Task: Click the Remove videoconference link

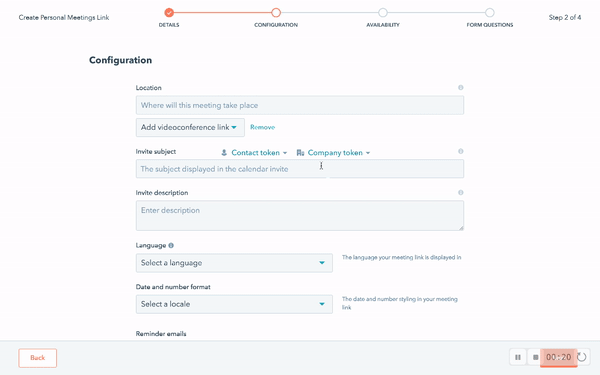Action: [262, 127]
